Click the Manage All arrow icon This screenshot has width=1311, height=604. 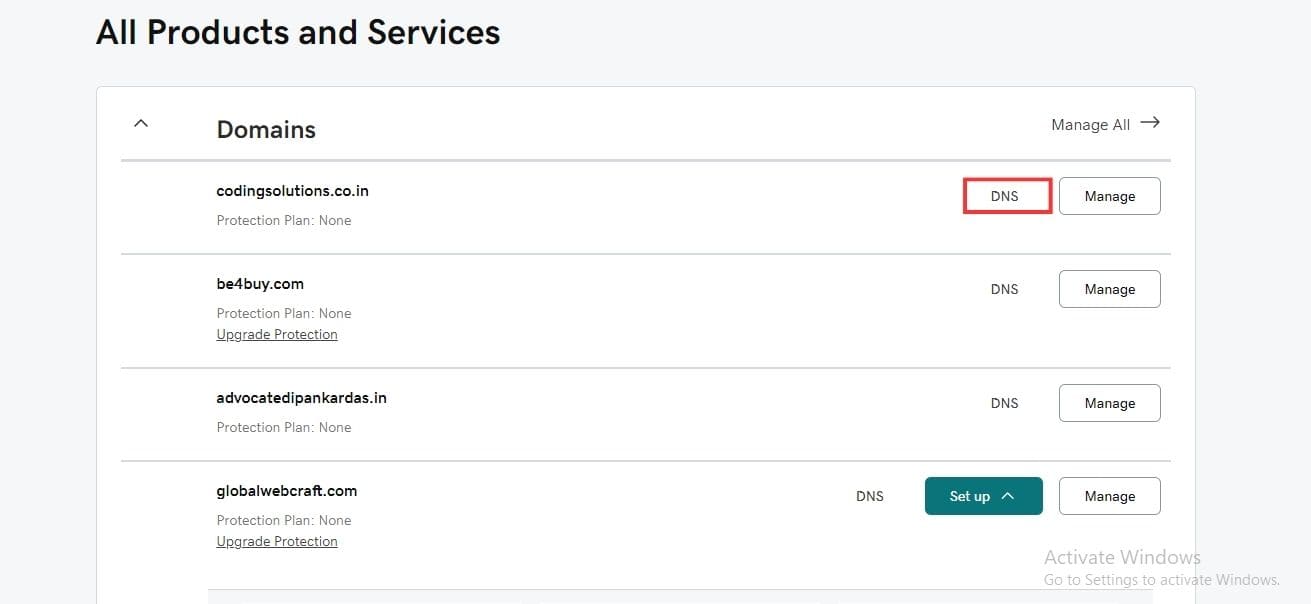click(1150, 122)
